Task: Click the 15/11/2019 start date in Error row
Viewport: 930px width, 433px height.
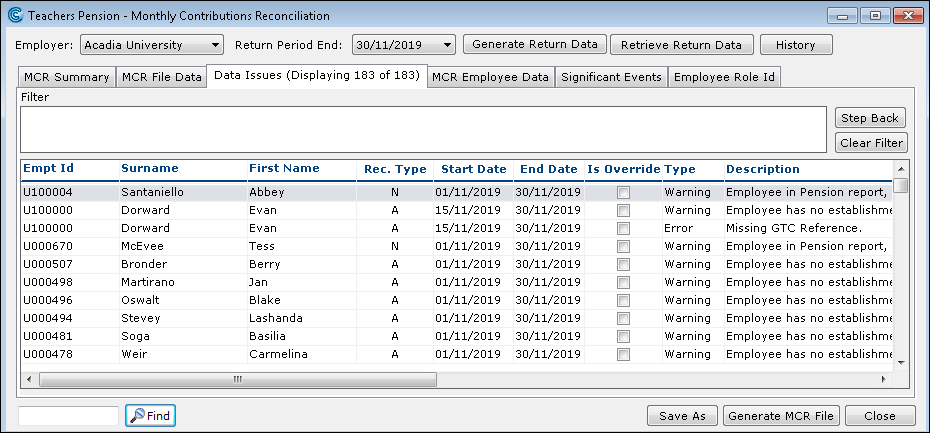Action: point(473,228)
